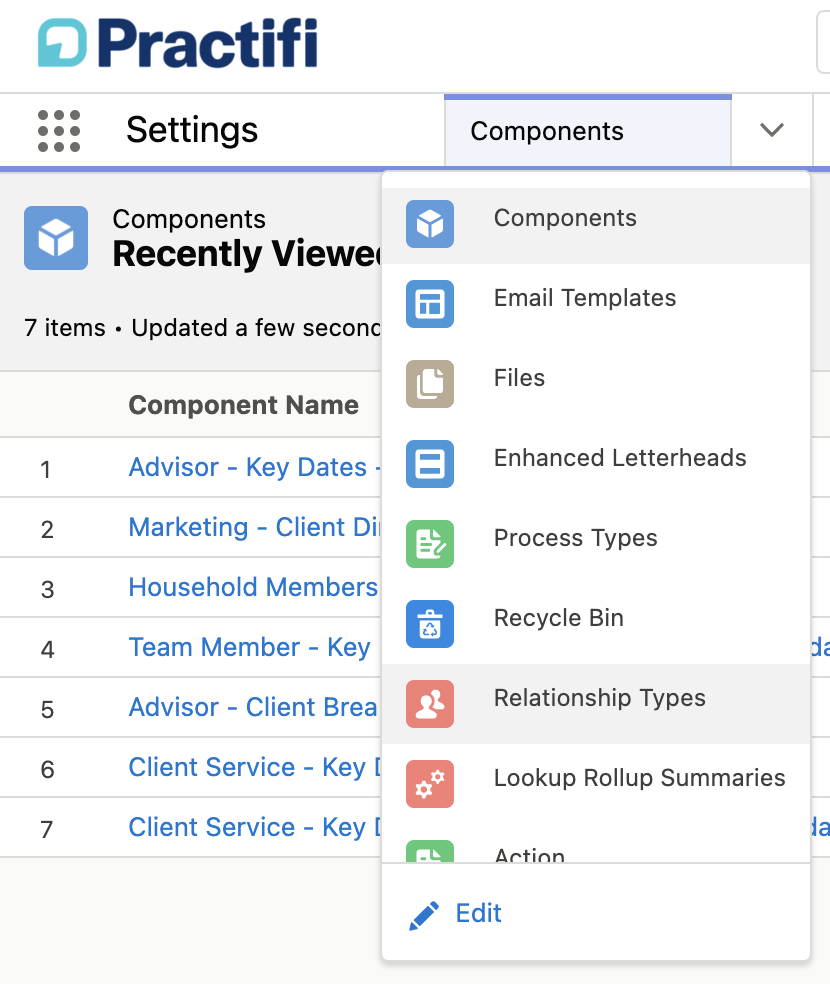
Task: Open the Advisor - Key Dates component
Action: 254,468
